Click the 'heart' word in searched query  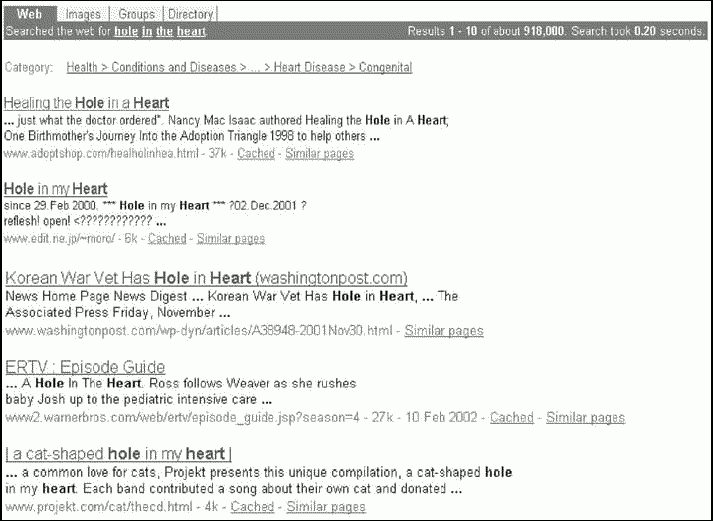[x=192, y=32]
